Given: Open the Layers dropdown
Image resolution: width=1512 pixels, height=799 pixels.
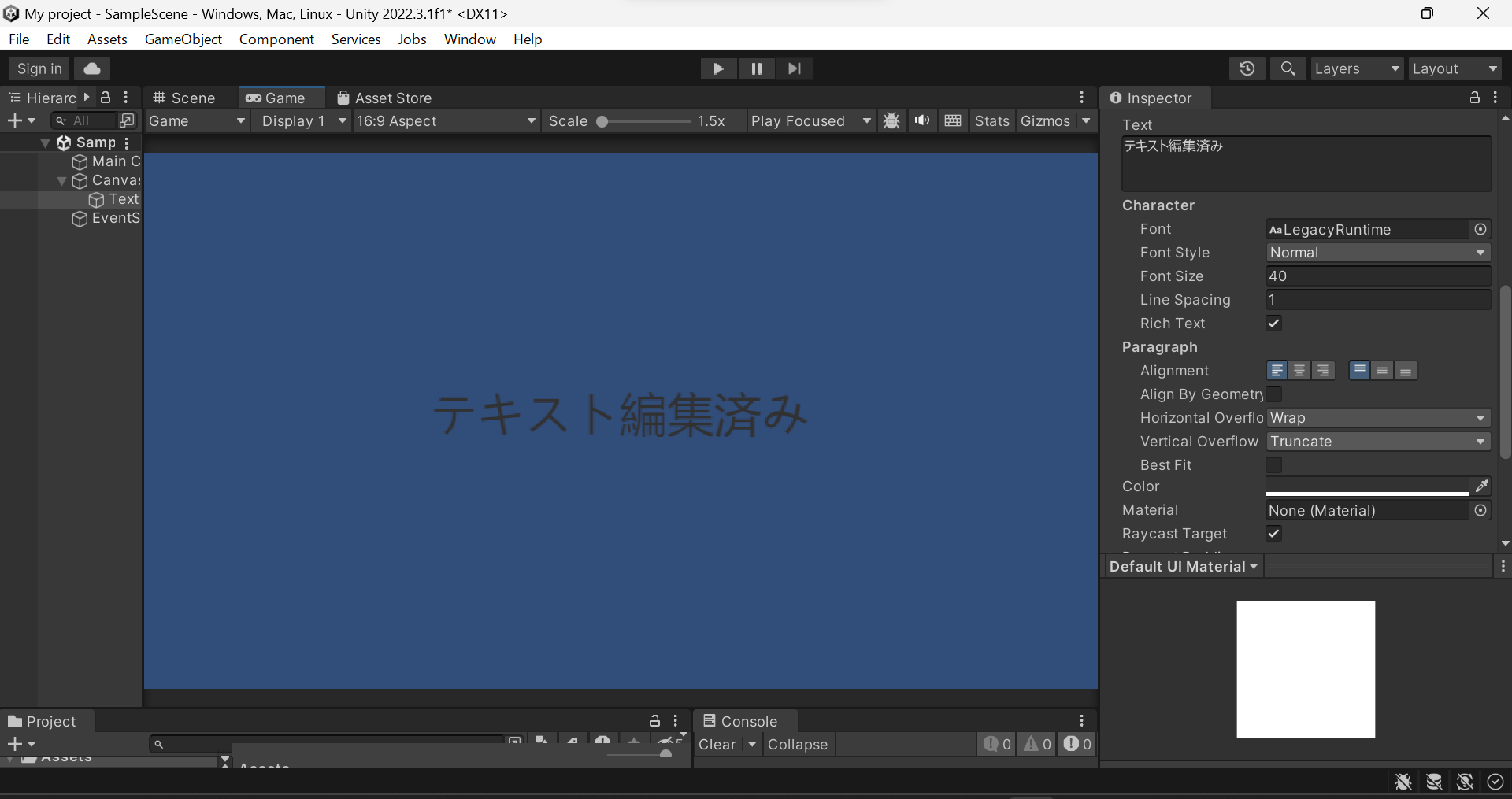Looking at the screenshot, I should pyautogui.click(x=1358, y=68).
